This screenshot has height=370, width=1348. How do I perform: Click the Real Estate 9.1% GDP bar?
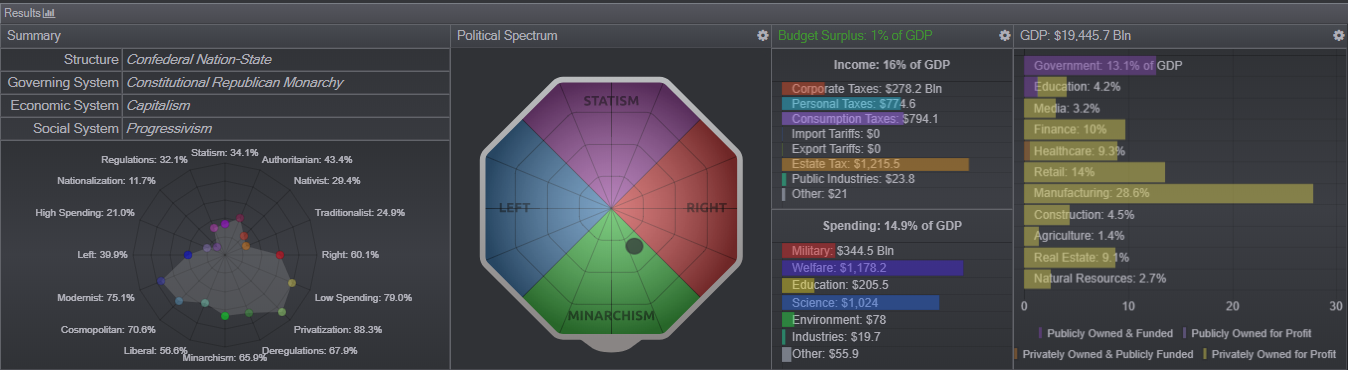pyautogui.click(x=1070, y=257)
